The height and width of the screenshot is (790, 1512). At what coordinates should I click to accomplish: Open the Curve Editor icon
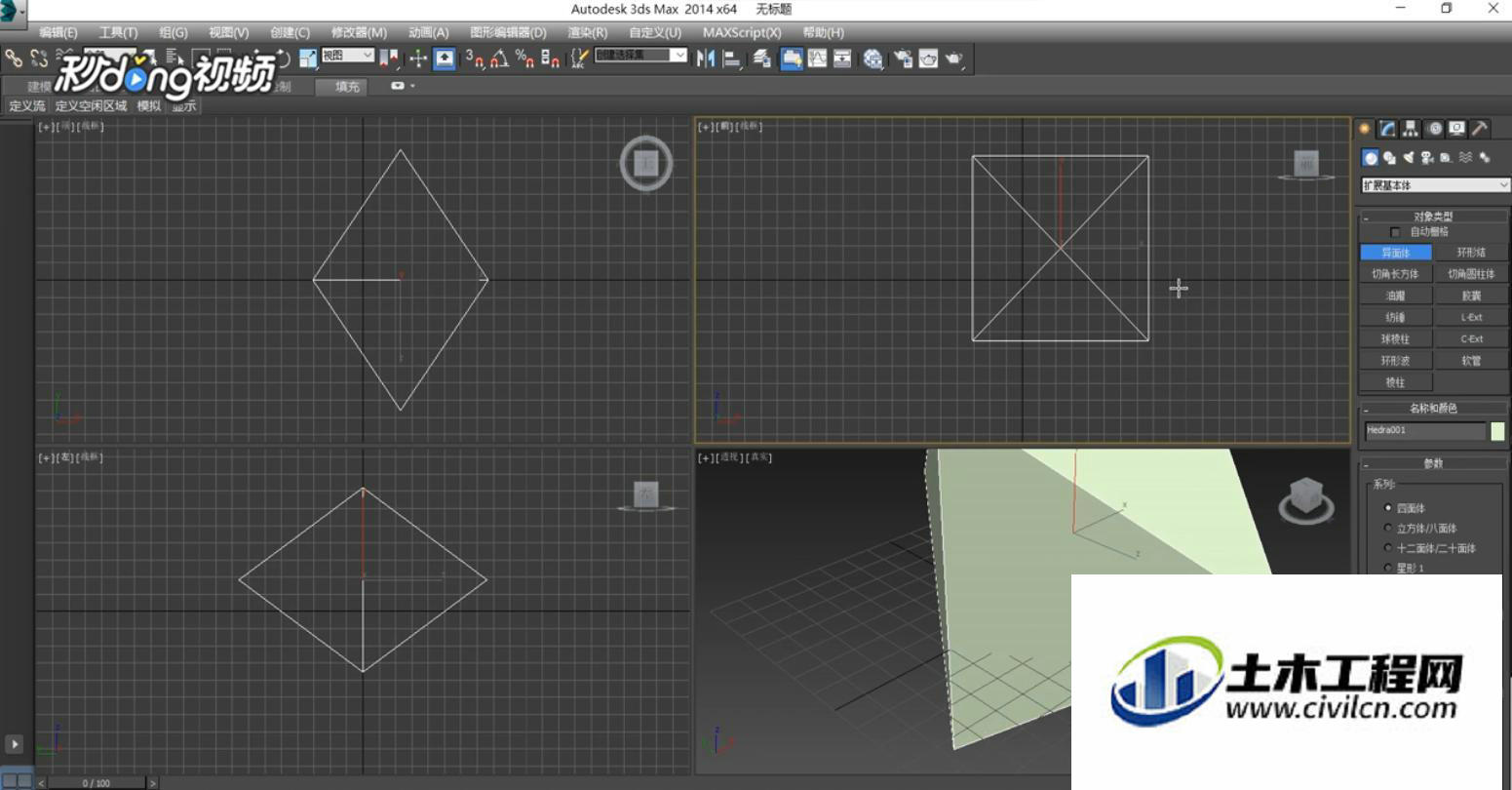pos(817,59)
